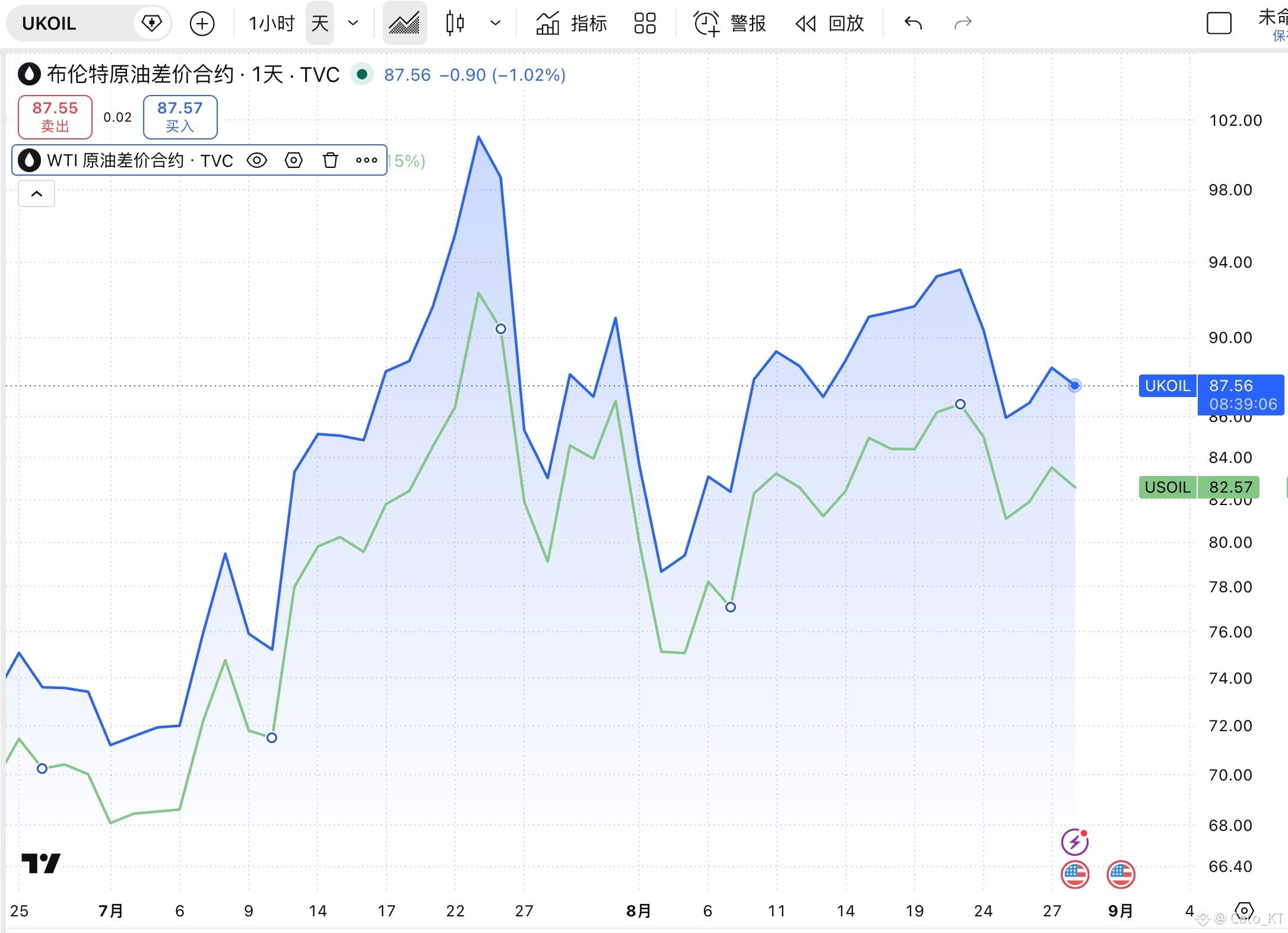Expand the timeframe interval dropdown
Image resolution: width=1288 pixels, height=933 pixels.
point(353,24)
